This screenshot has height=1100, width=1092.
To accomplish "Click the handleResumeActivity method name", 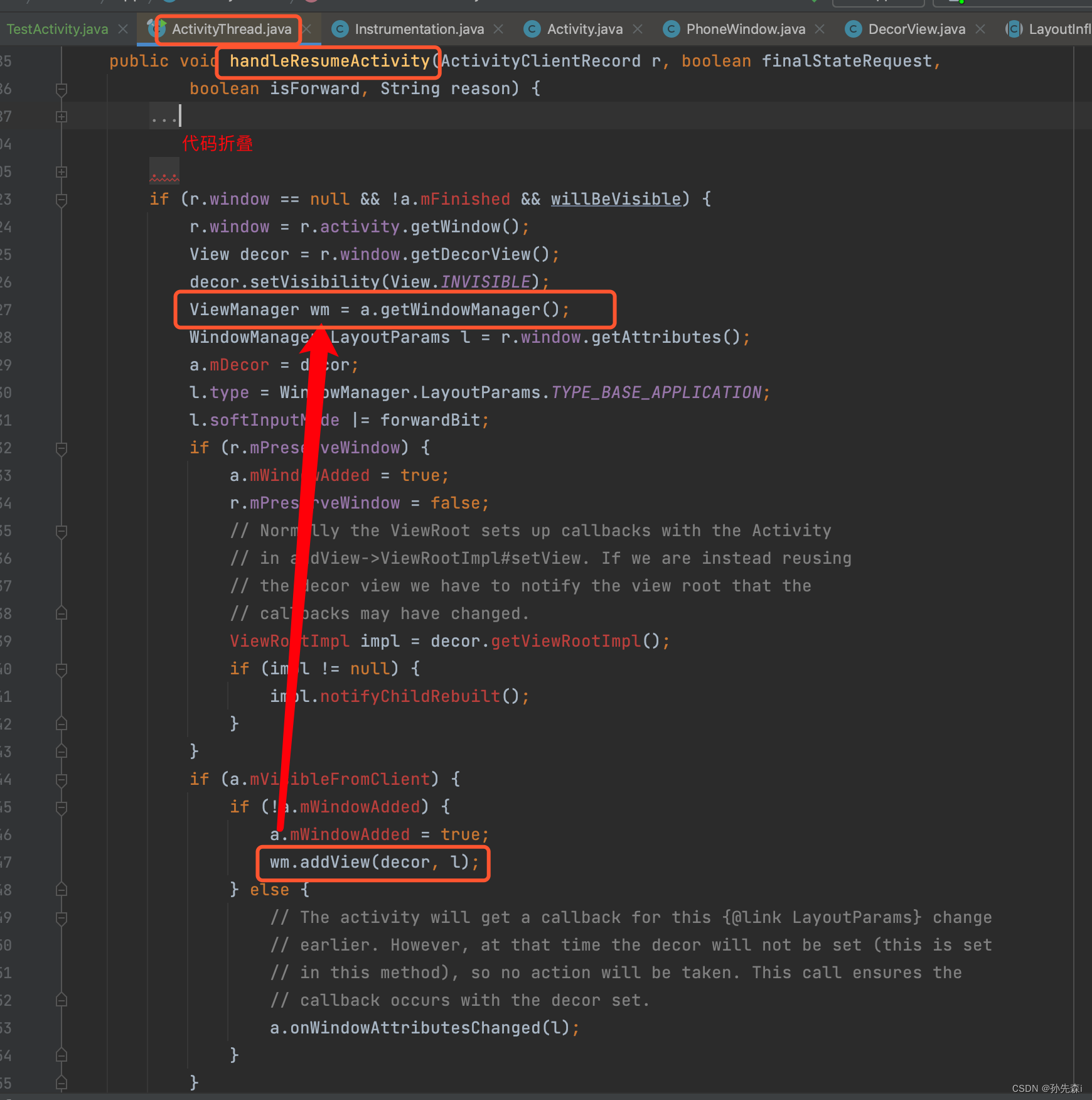I will [329, 62].
